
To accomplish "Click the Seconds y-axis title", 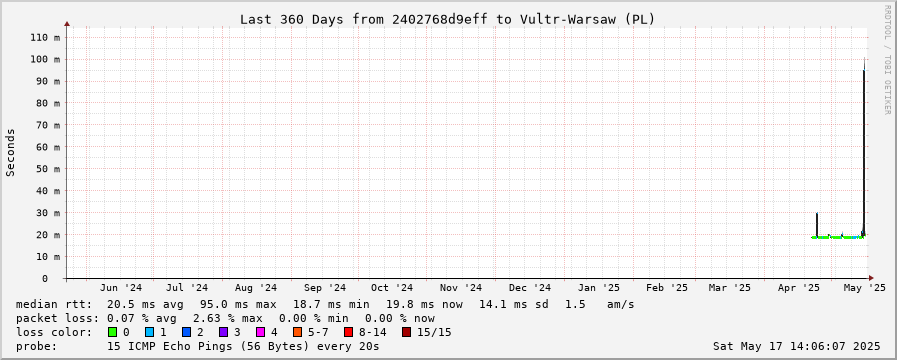I will 10,152.
